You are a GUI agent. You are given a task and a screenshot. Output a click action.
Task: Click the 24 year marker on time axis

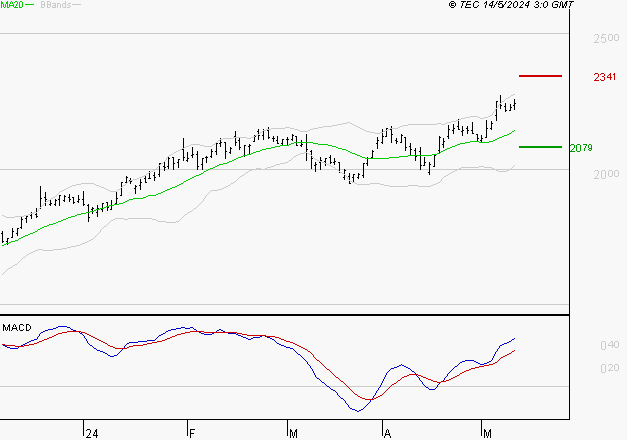coord(92,434)
